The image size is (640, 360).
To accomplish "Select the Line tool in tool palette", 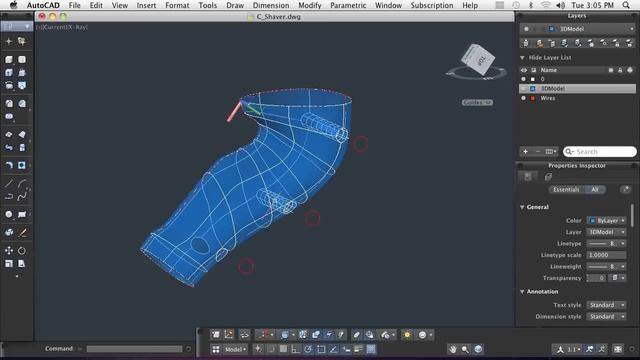I will coord(9,183).
